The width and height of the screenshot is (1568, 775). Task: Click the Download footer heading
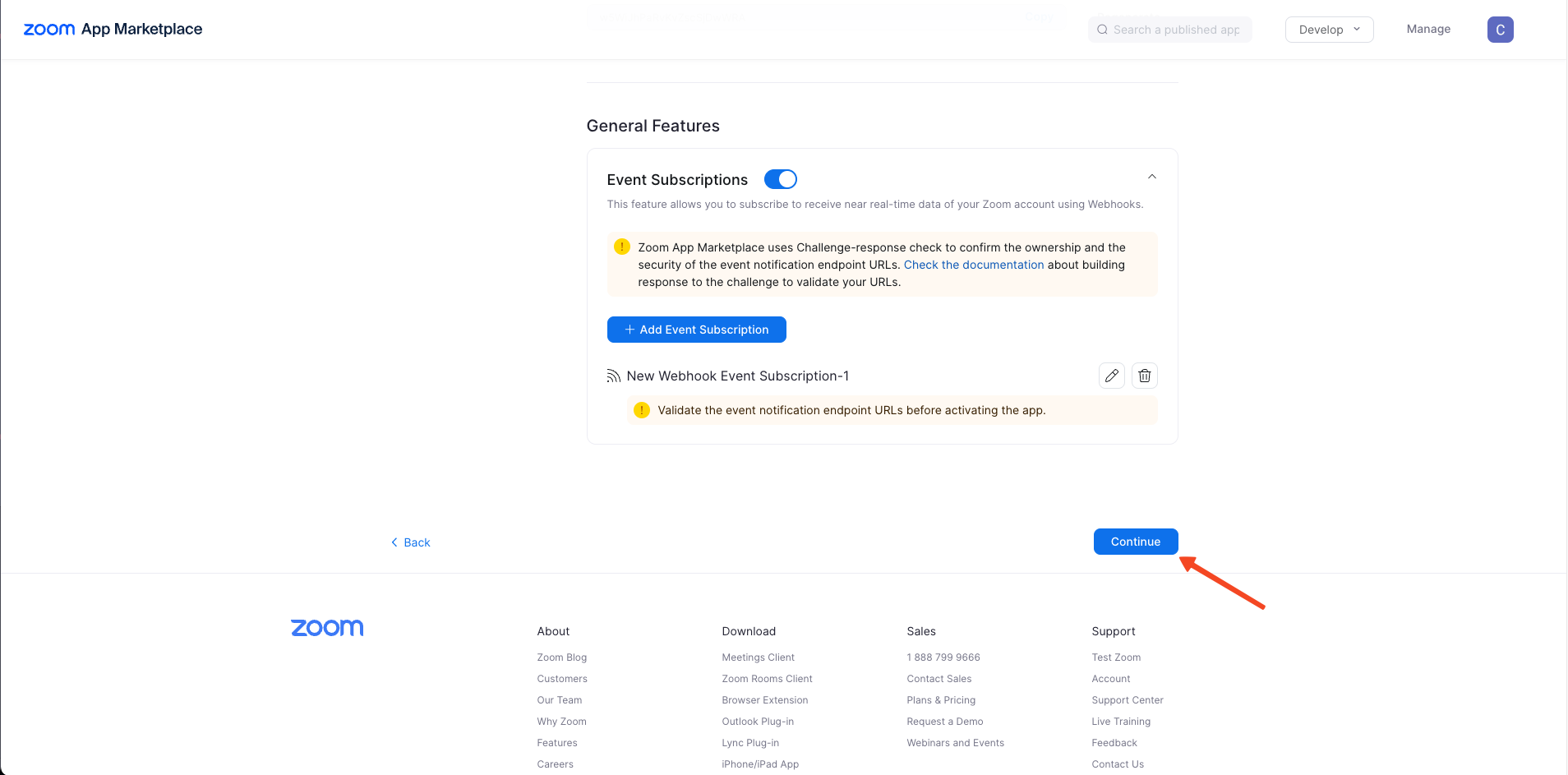(x=749, y=631)
